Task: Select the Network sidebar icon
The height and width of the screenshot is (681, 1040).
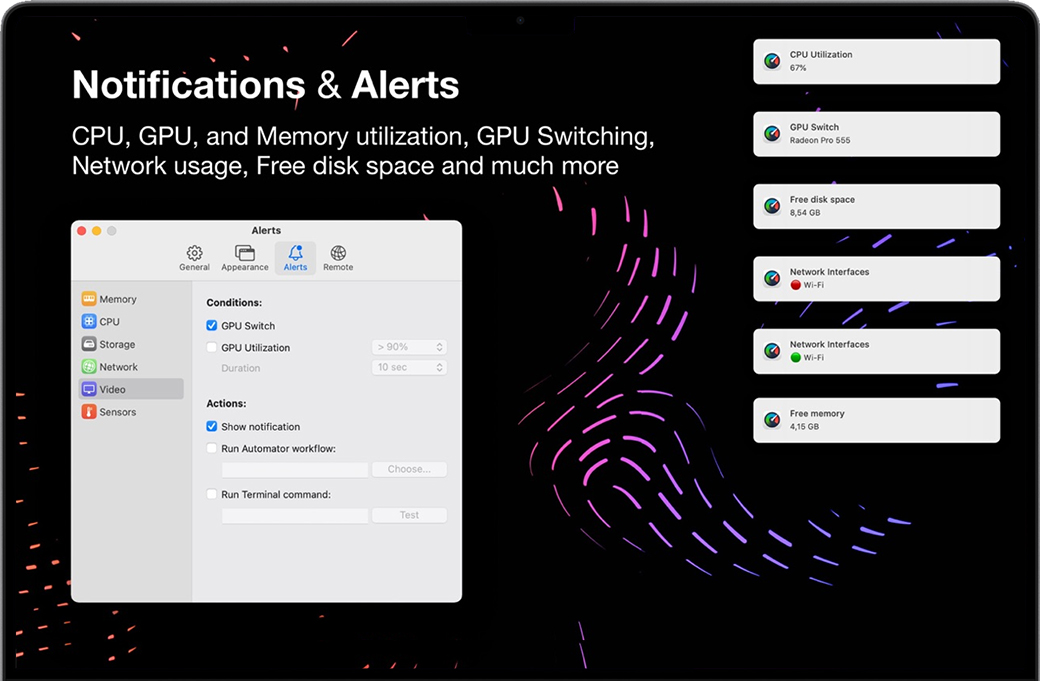Action: [89, 367]
